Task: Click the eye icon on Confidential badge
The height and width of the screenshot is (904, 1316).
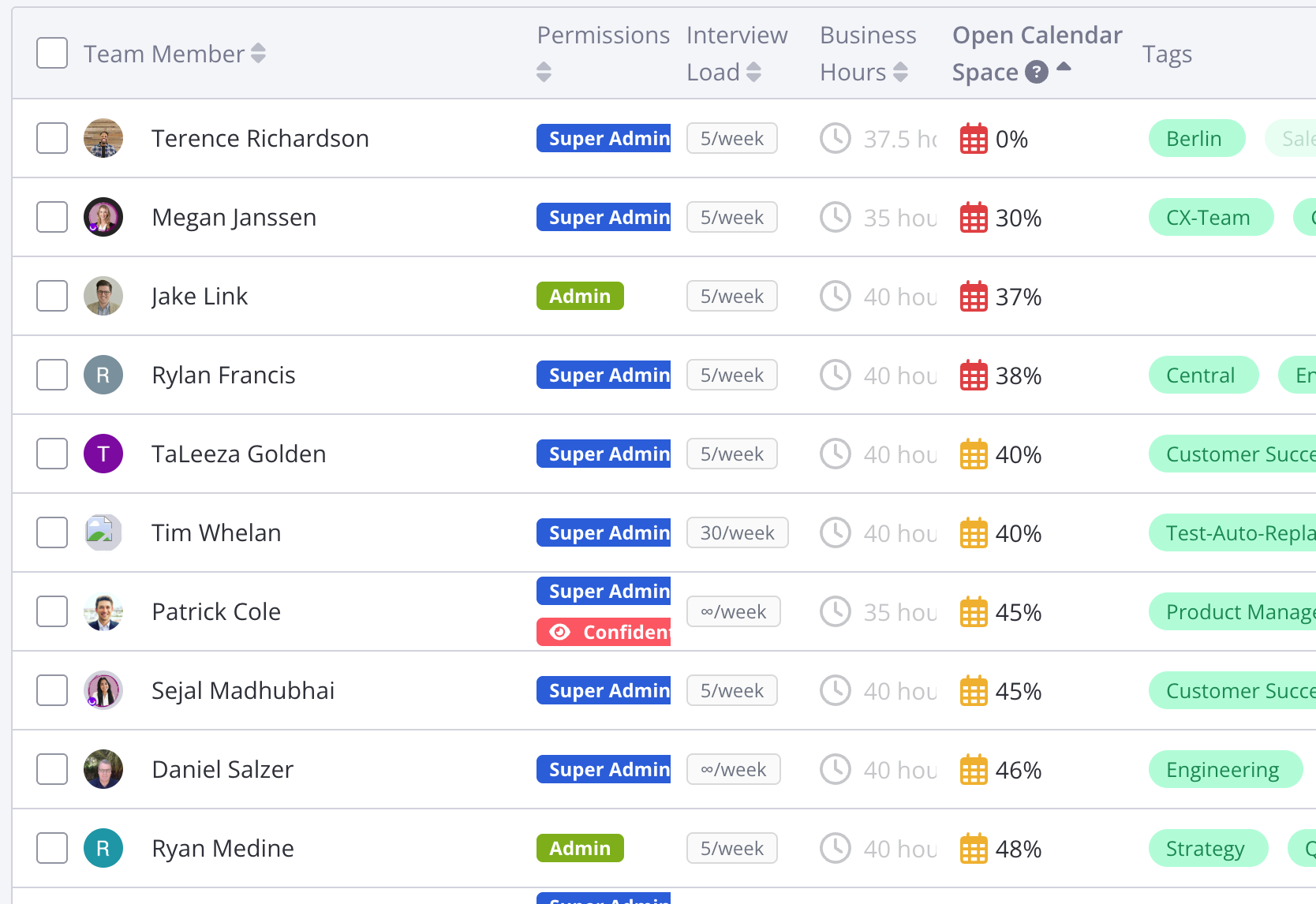Action: [560, 632]
